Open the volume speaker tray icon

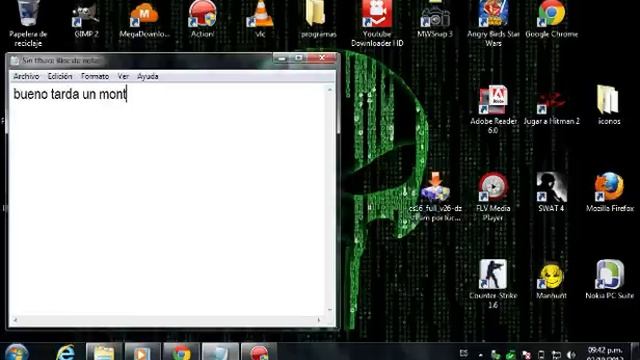(x=571, y=355)
